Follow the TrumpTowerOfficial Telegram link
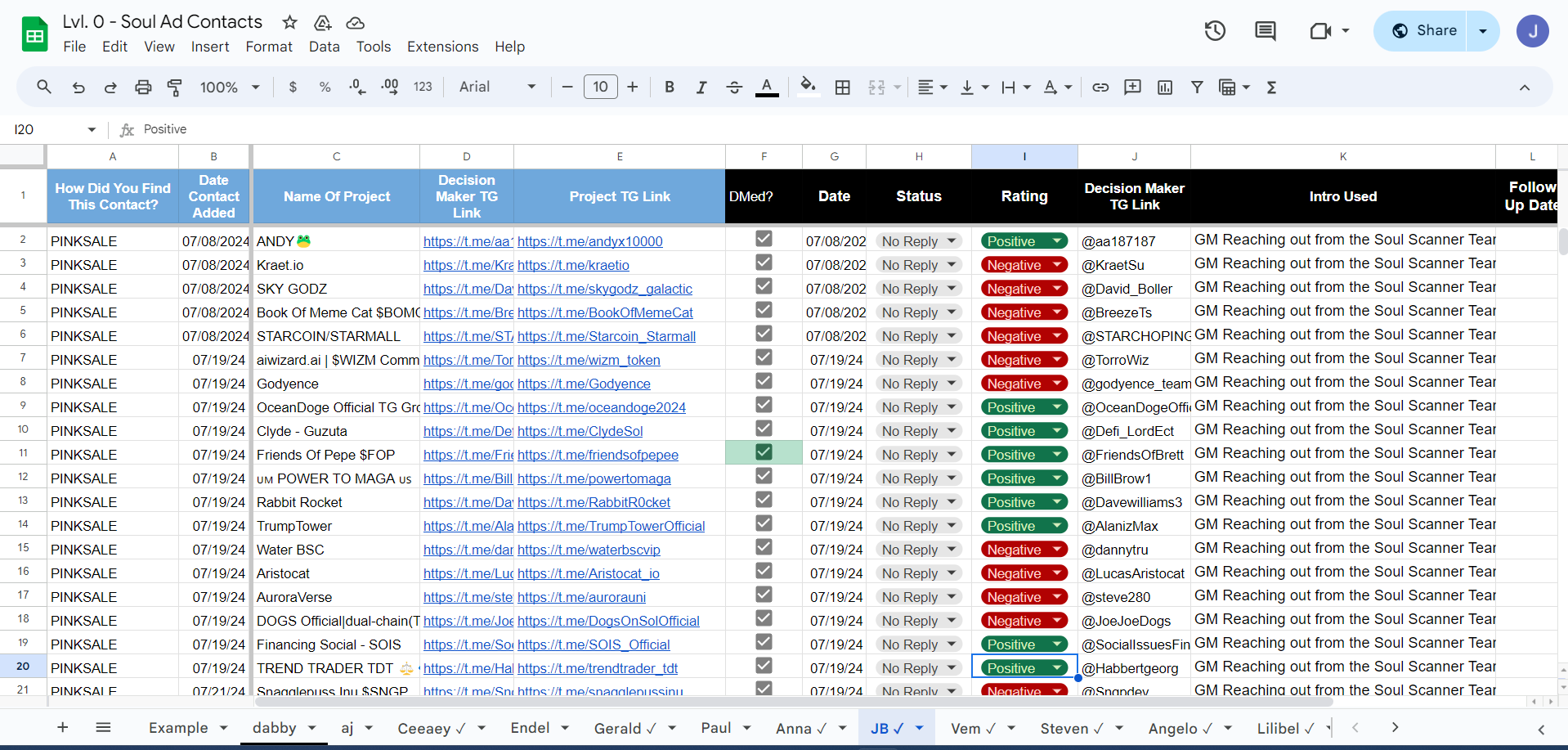 pos(611,526)
